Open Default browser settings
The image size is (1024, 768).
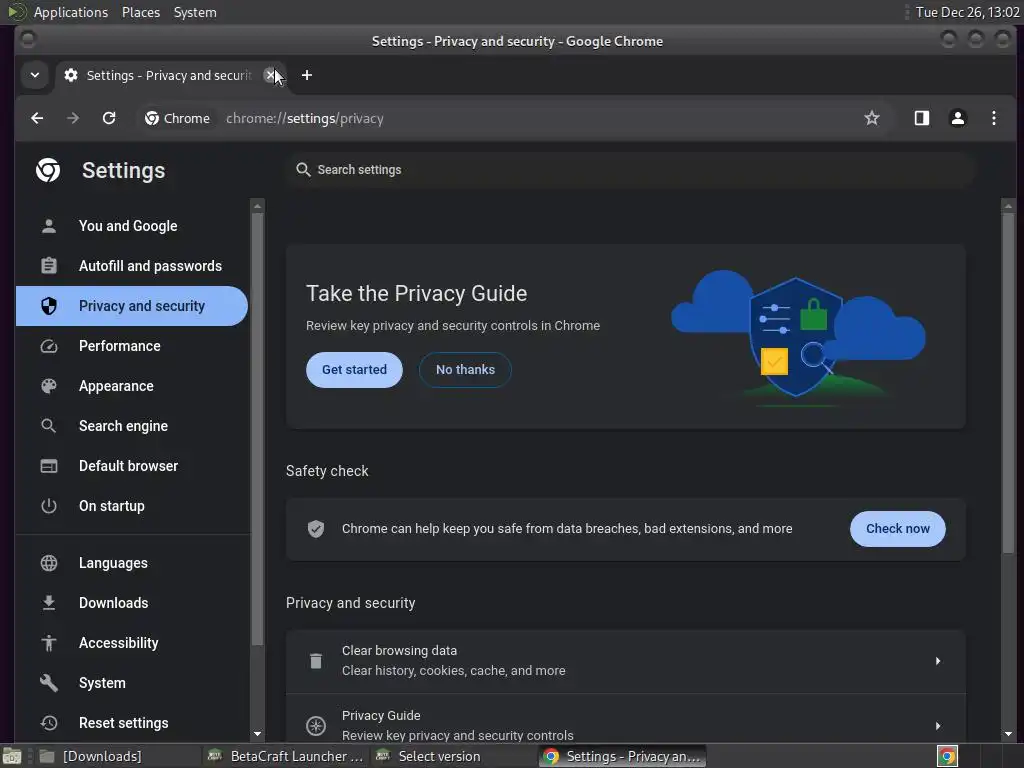point(132,466)
